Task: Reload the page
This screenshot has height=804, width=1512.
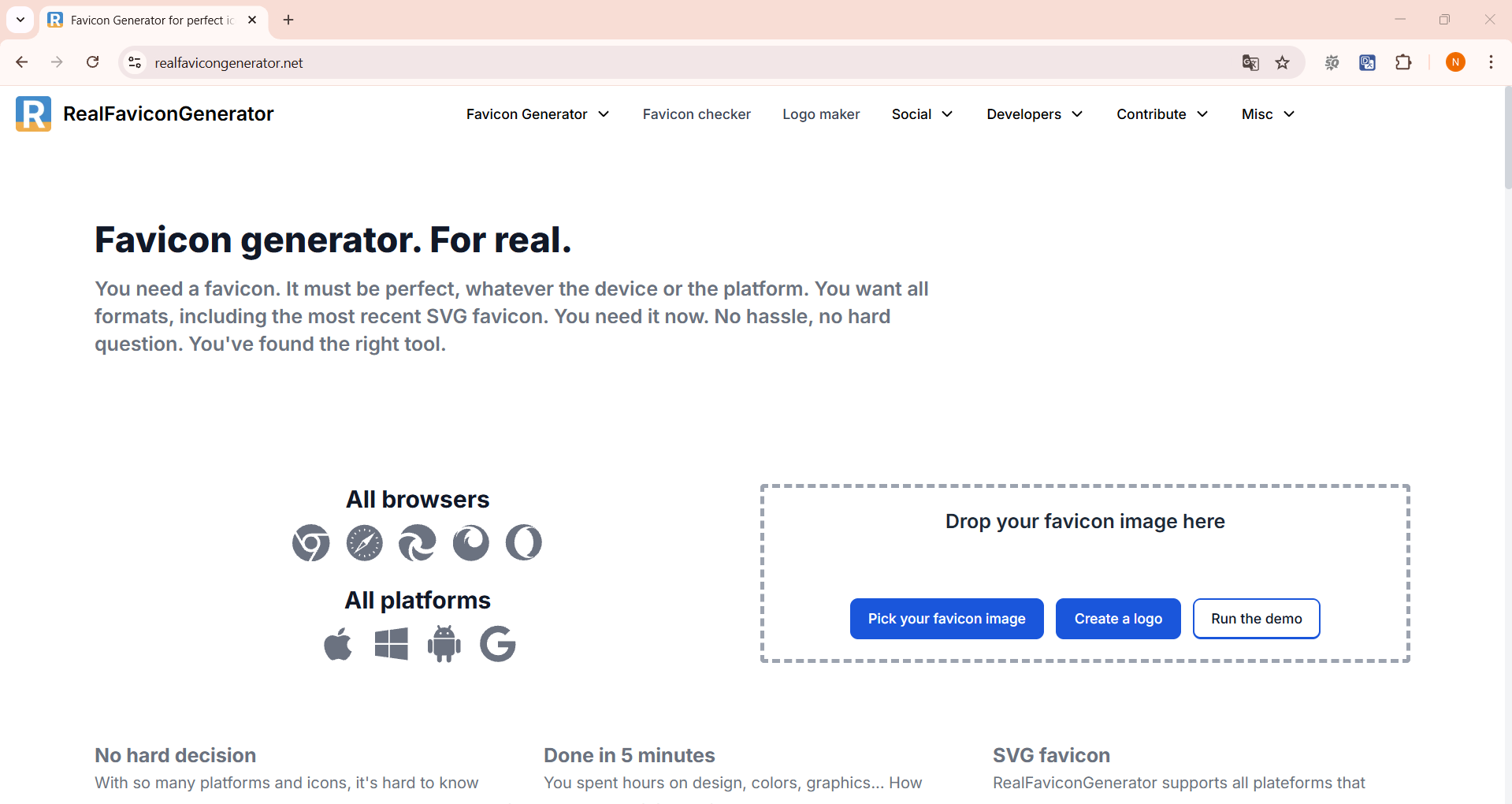Action: pyautogui.click(x=93, y=62)
